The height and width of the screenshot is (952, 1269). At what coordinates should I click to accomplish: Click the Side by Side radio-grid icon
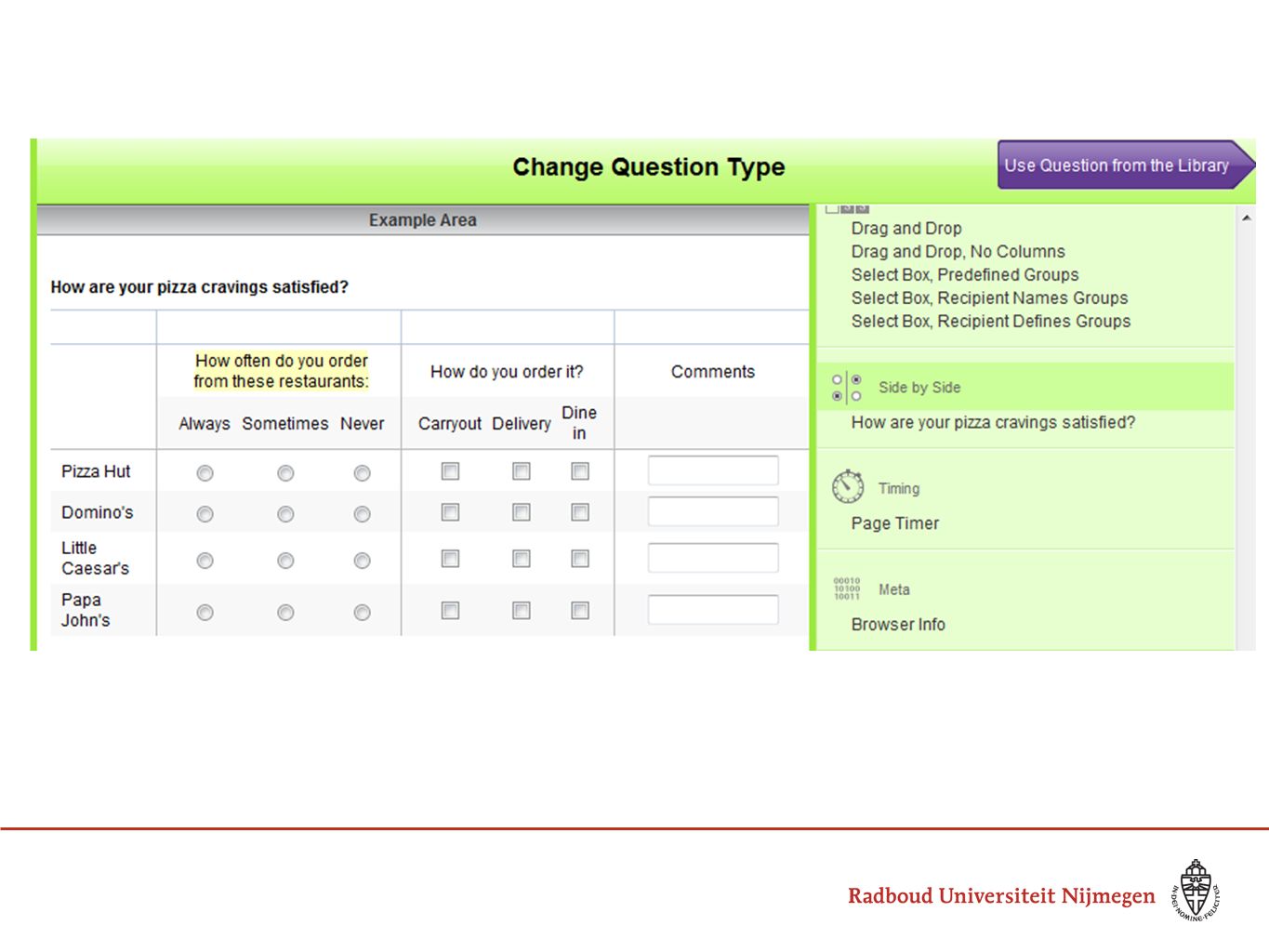tap(847, 388)
